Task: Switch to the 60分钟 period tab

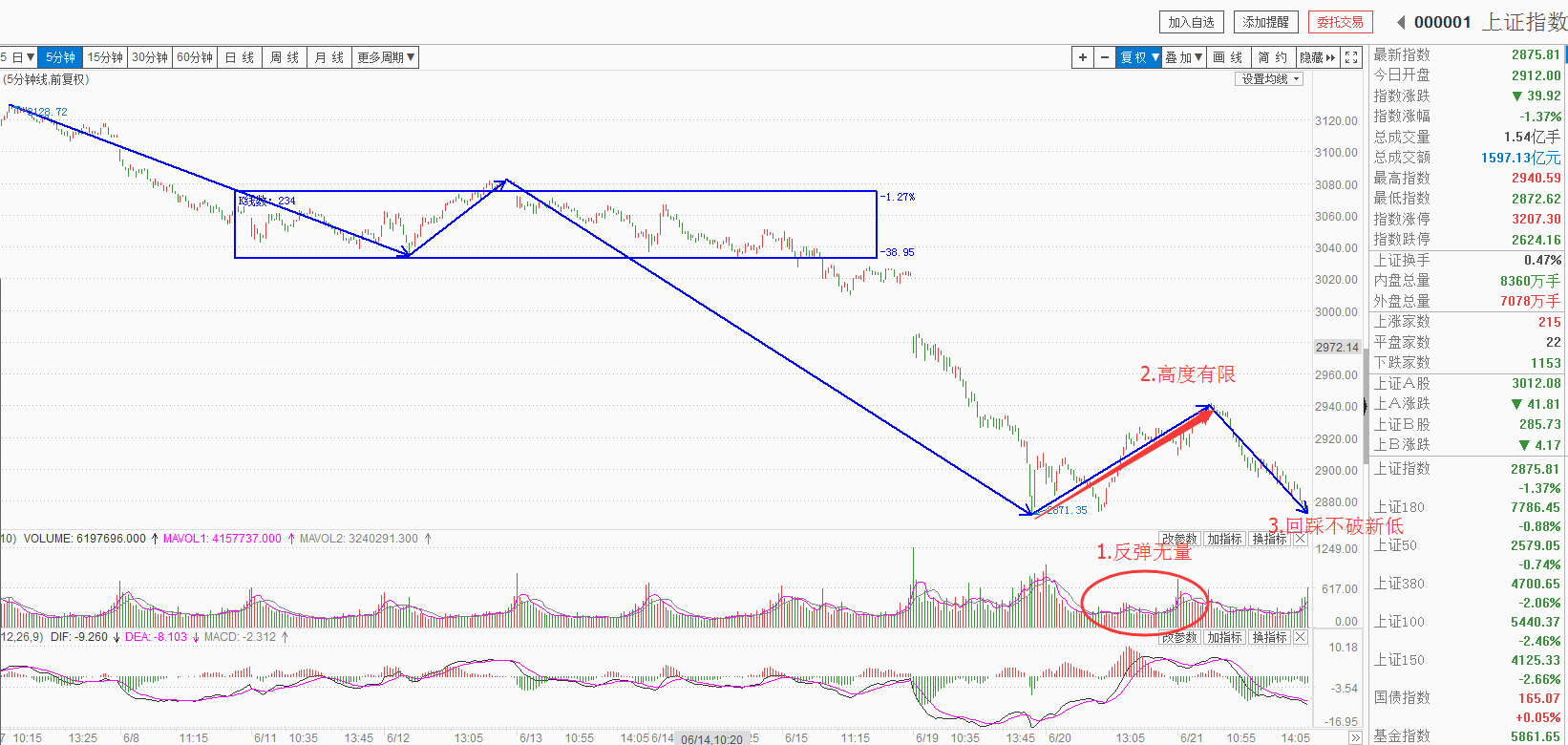Action: coord(195,57)
